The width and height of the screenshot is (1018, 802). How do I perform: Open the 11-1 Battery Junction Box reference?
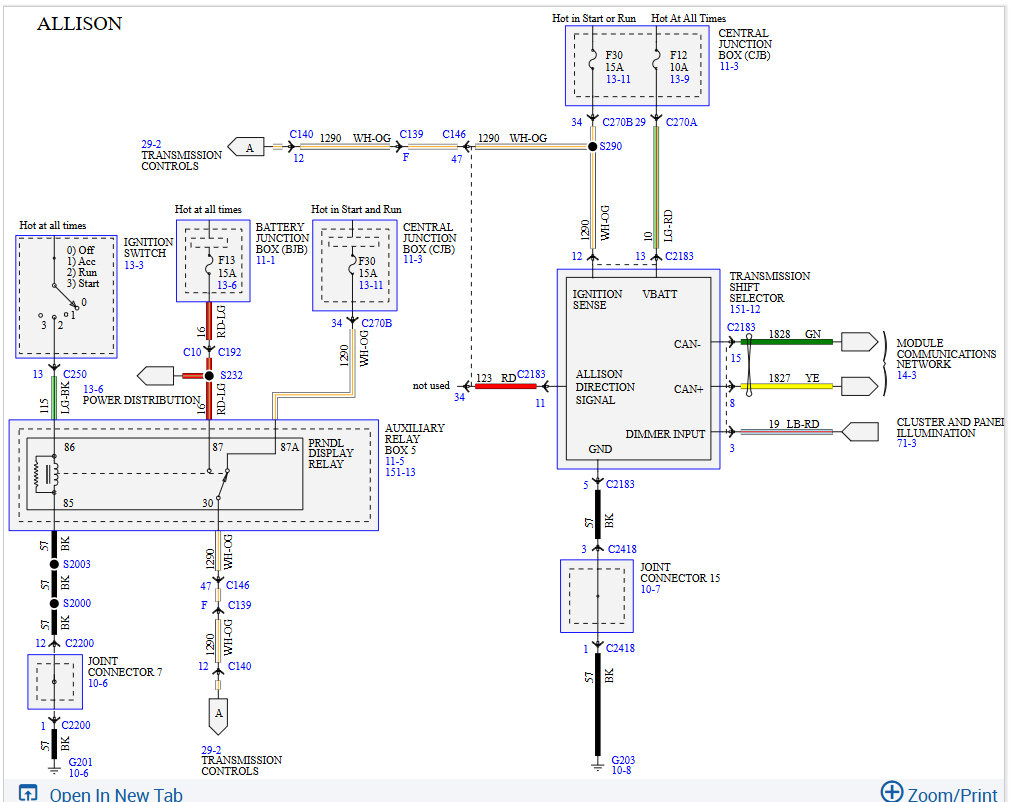tap(265, 260)
